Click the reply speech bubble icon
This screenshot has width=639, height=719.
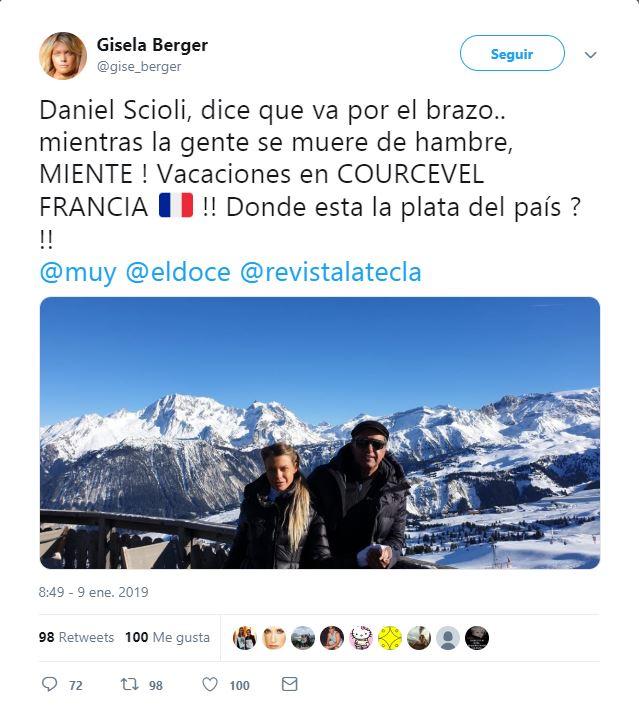(49, 685)
